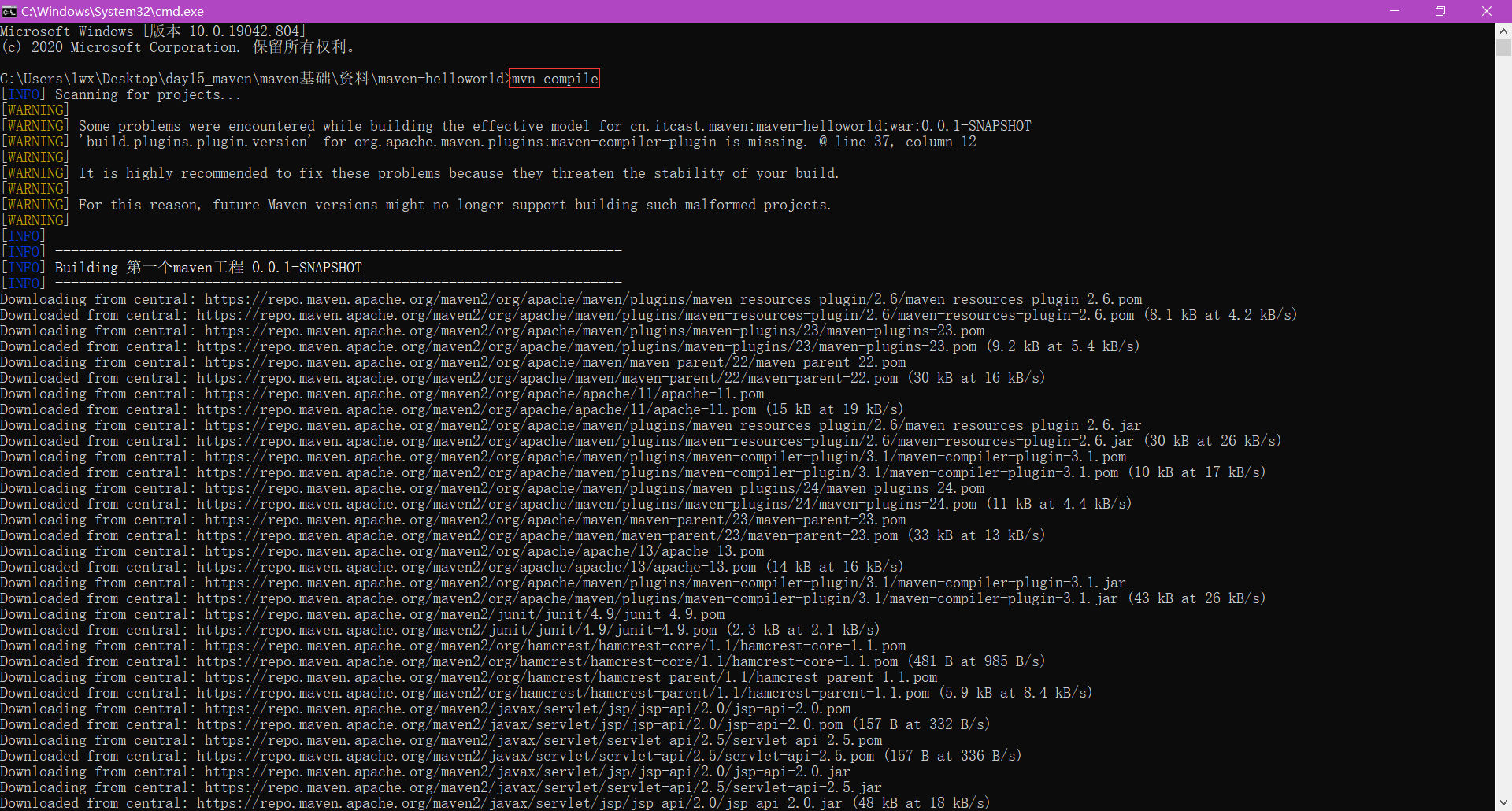This screenshot has height=811, width=1512.
Task: Click the '(15 kB at 19 kB/s)' text
Action: 835,409
